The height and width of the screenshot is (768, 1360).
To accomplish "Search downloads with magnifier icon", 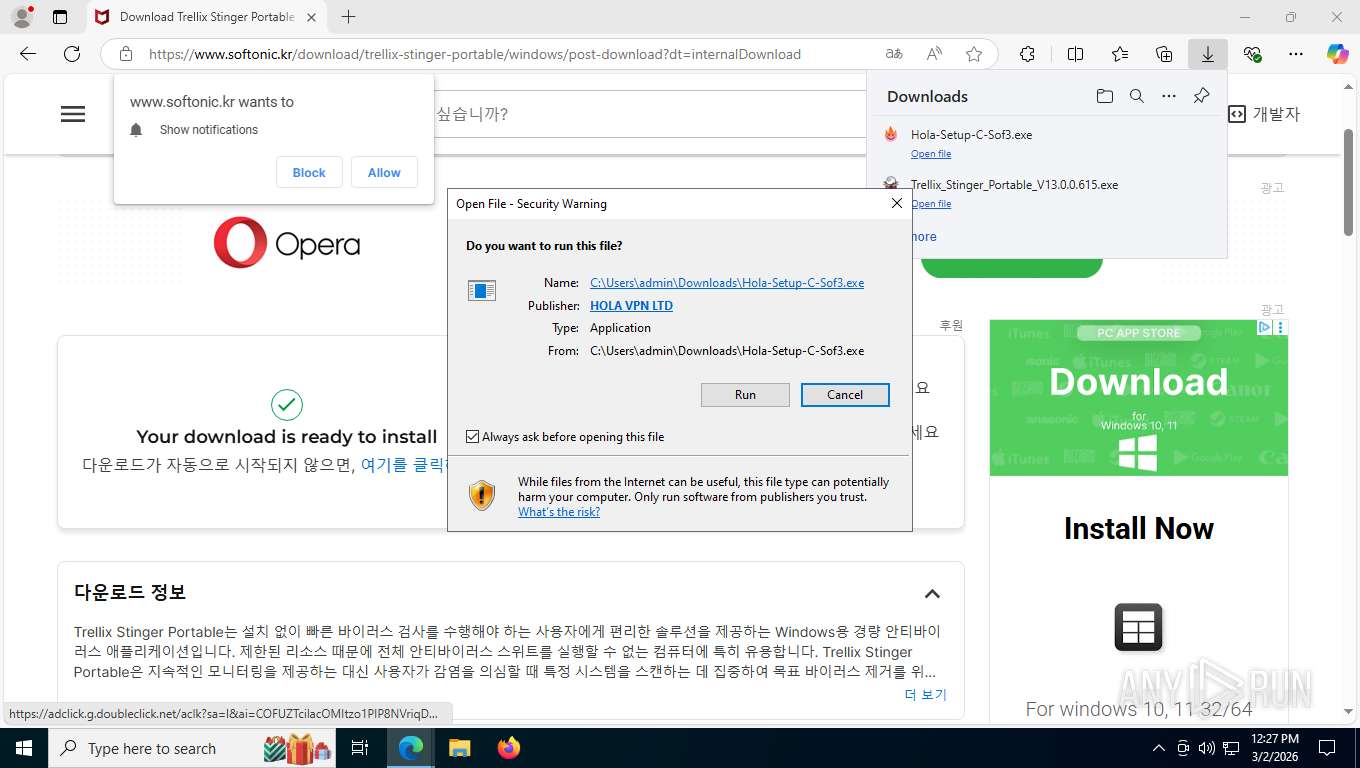I will pos(1137,96).
